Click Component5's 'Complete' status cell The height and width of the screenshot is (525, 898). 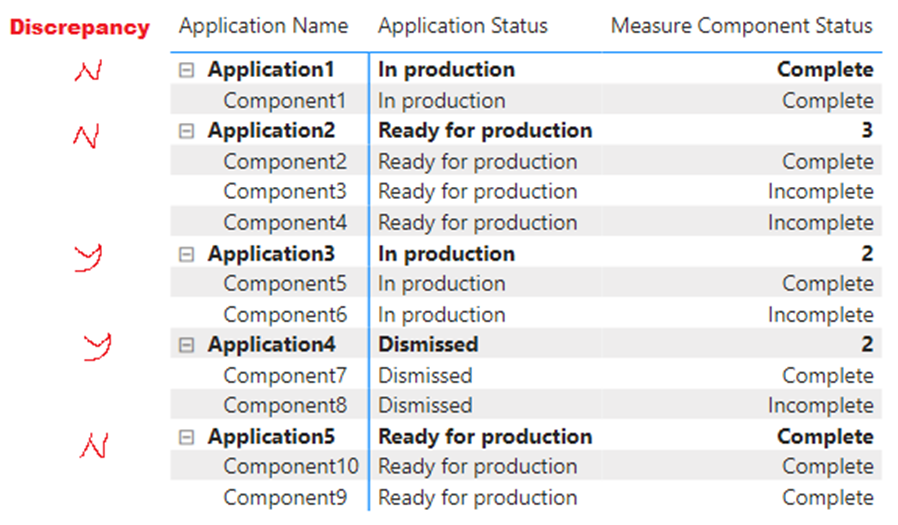click(828, 283)
